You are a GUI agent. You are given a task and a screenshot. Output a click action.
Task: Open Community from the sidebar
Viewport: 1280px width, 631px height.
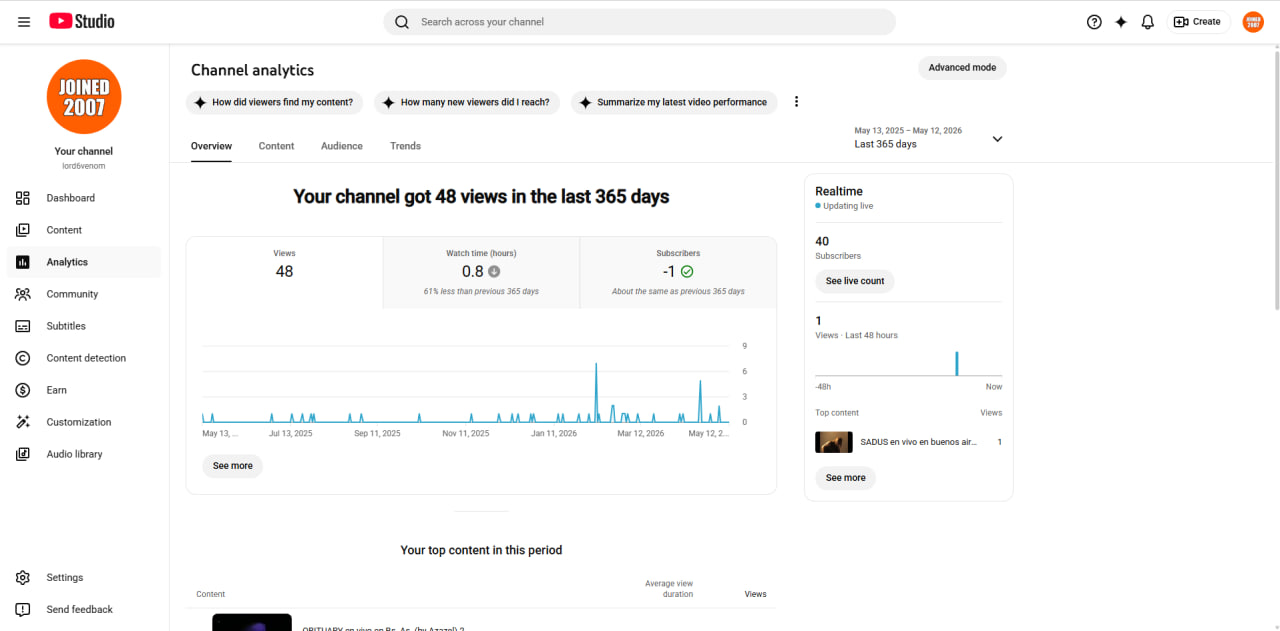pyautogui.click(x=84, y=294)
